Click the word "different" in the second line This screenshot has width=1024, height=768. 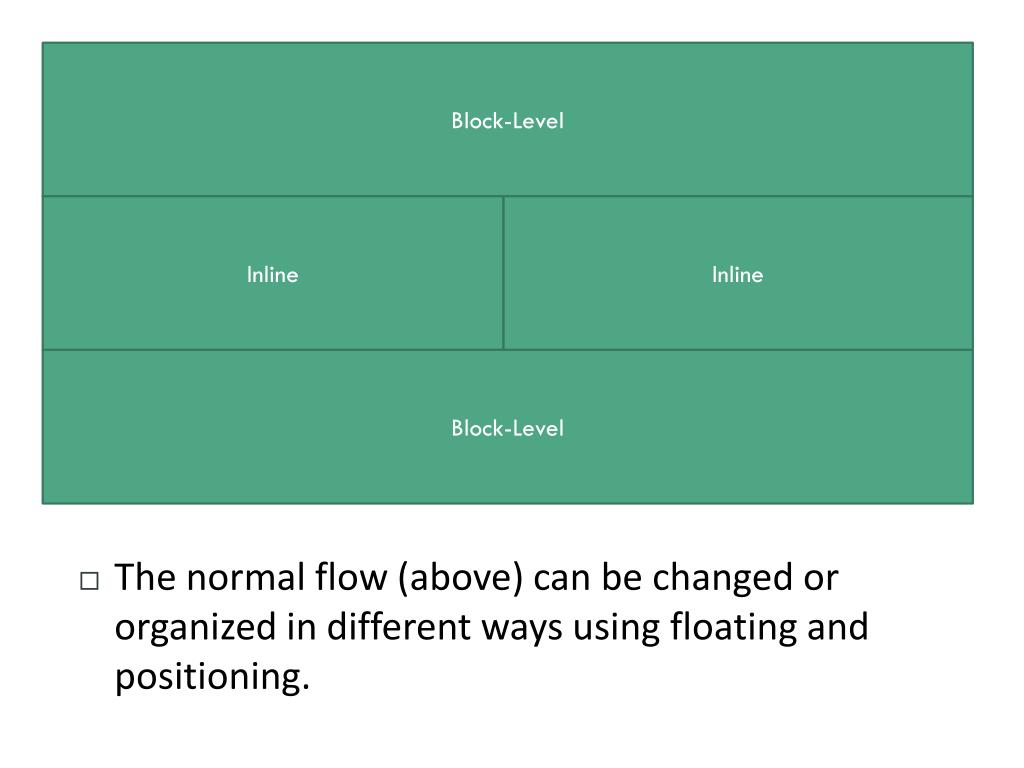pos(398,626)
